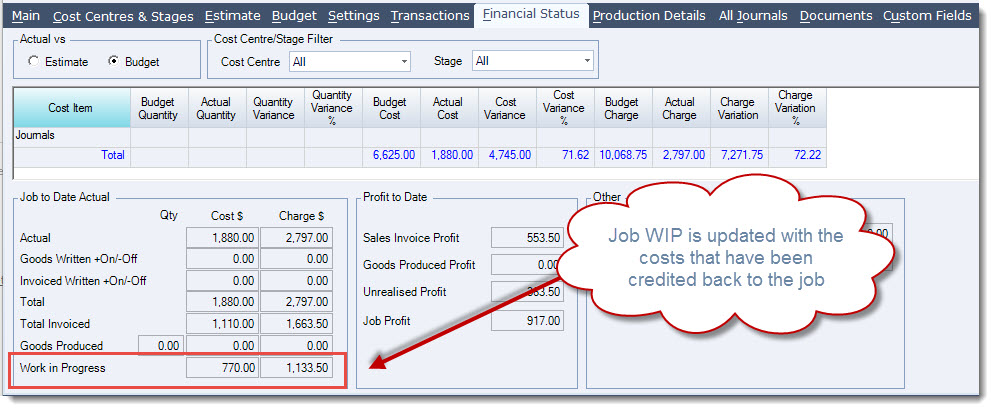Click the 6,625.00 budget cost total
994x411 pixels.
click(393, 155)
